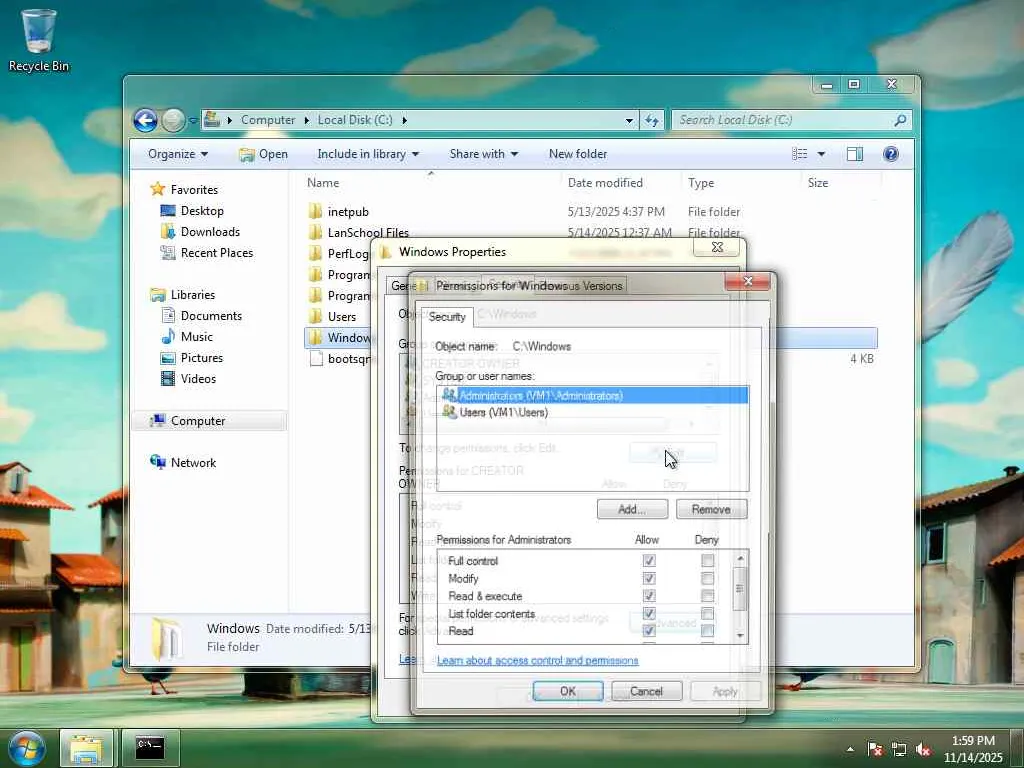This screenshot has height=768, width=1024.
Task: Toggle Allow checkbox for Read & execute
Action: click(648, 596)
